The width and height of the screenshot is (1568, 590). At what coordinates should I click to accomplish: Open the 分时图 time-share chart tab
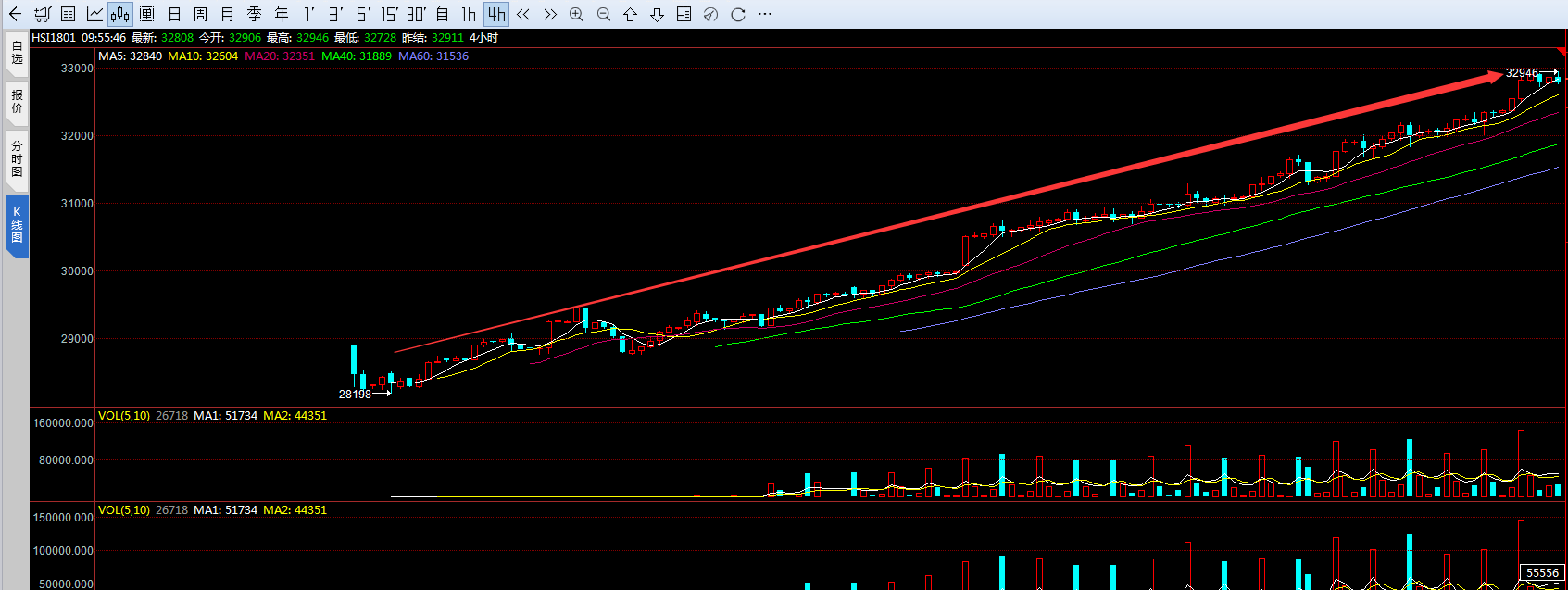17,159
